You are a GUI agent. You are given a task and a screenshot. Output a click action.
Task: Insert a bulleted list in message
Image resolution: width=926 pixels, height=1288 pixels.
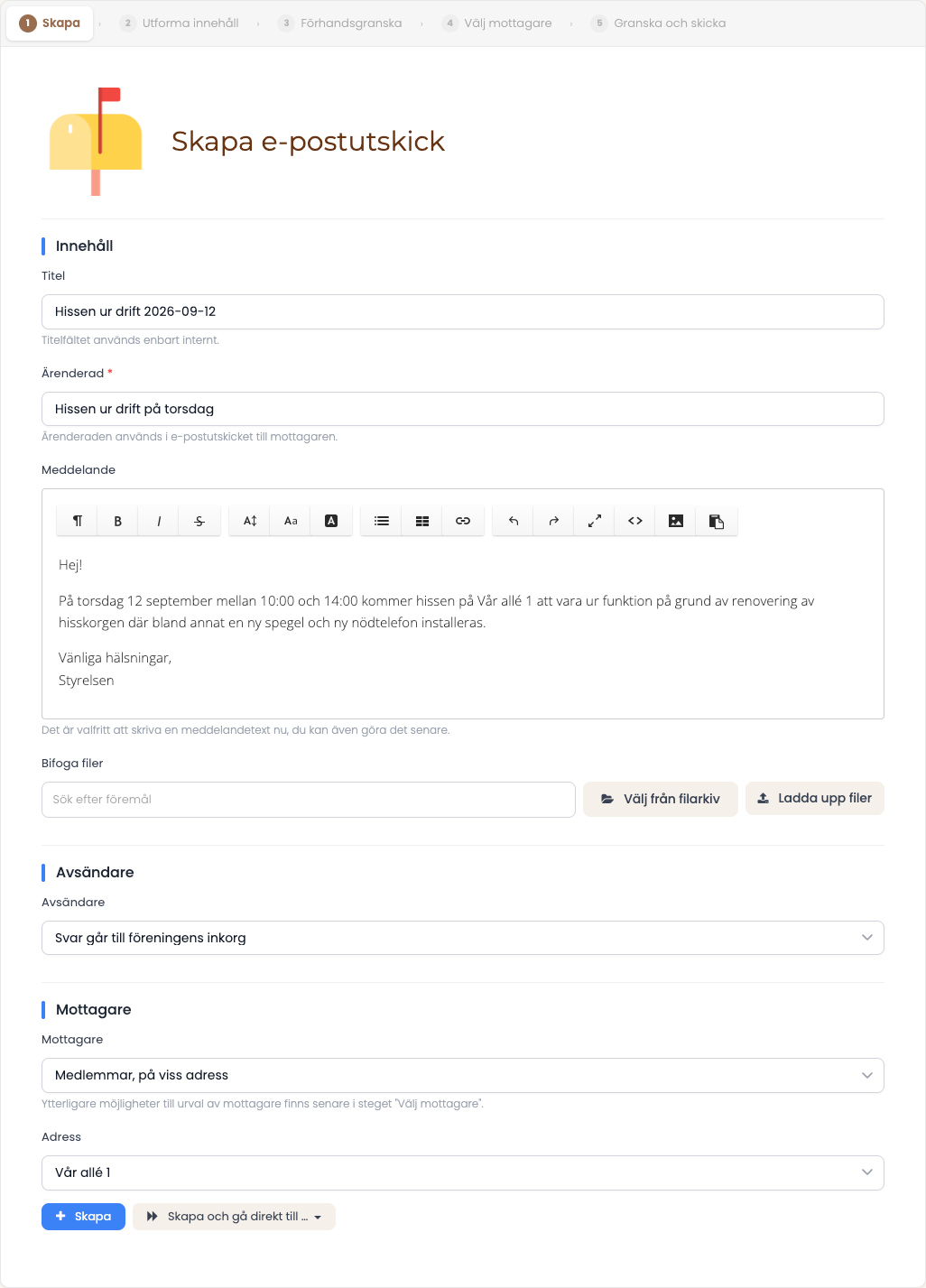tap(382, 521)
